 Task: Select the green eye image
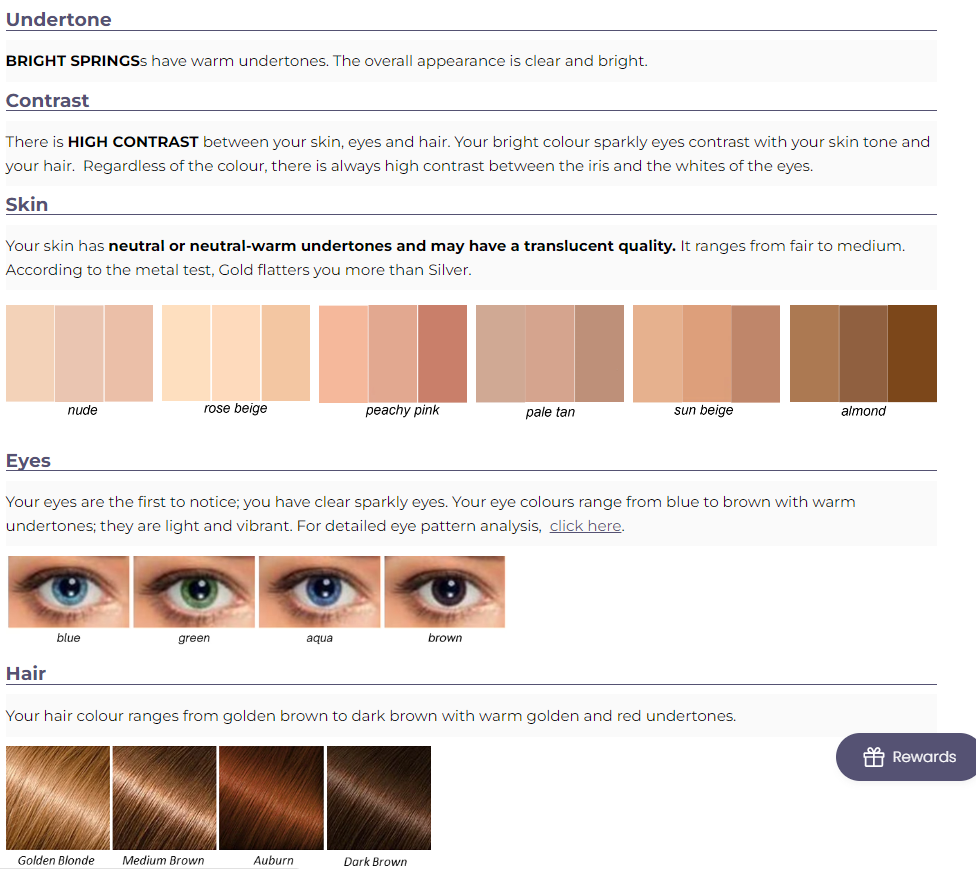[194, 592]
